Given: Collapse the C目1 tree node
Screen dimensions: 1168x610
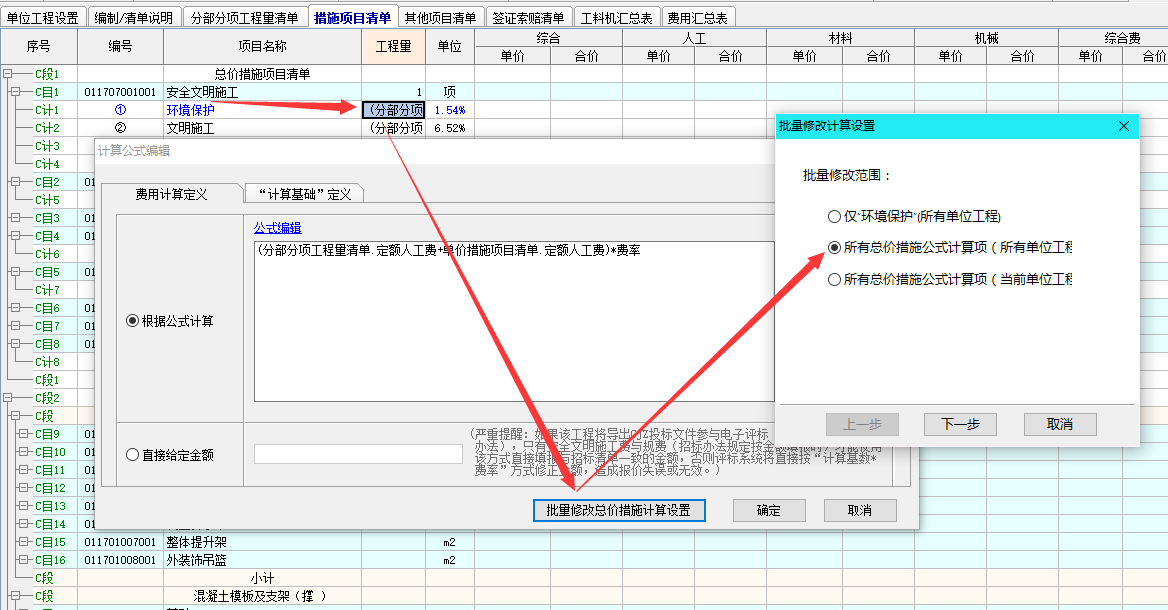Looking at the screenshot, I should (x=15, y=92).
